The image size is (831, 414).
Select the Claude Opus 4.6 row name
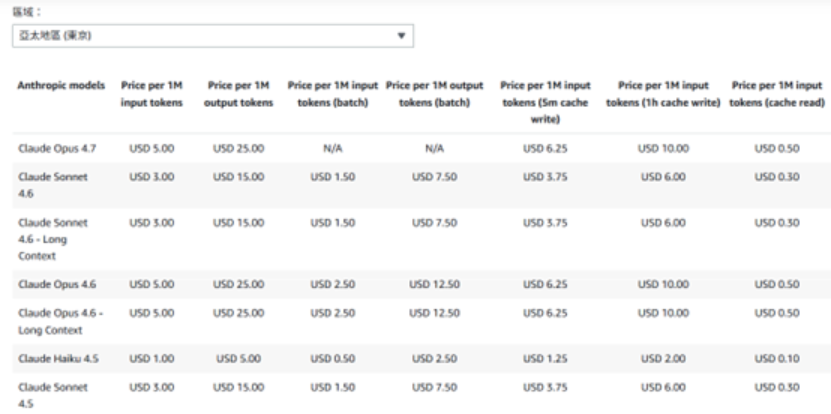coord(57,284)
